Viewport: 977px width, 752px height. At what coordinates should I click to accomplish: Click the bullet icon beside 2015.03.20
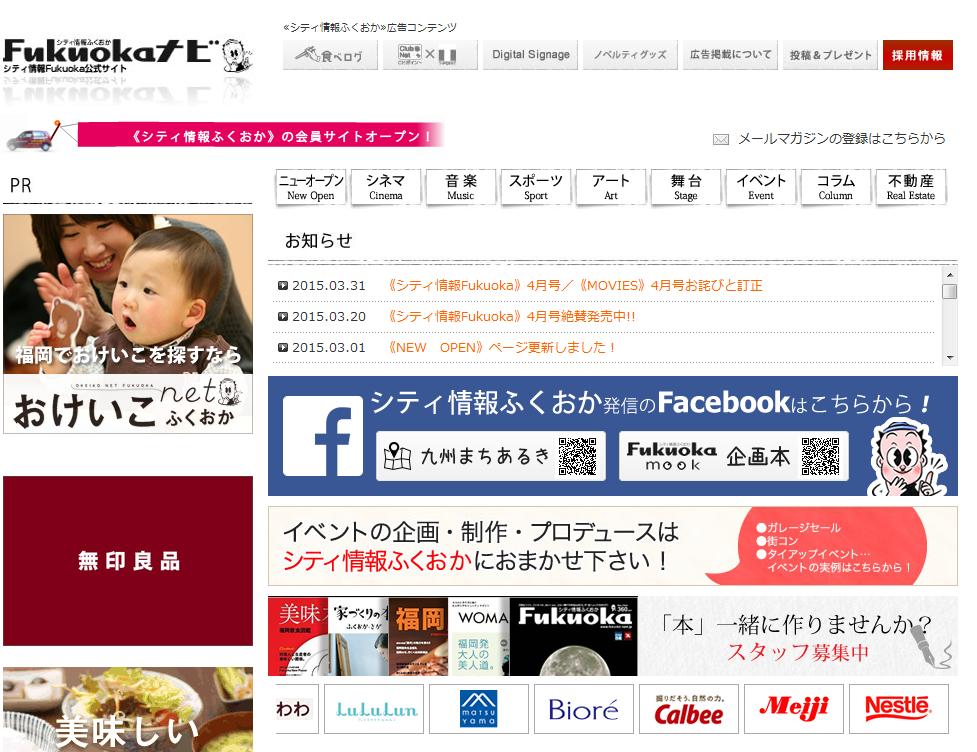283,317
